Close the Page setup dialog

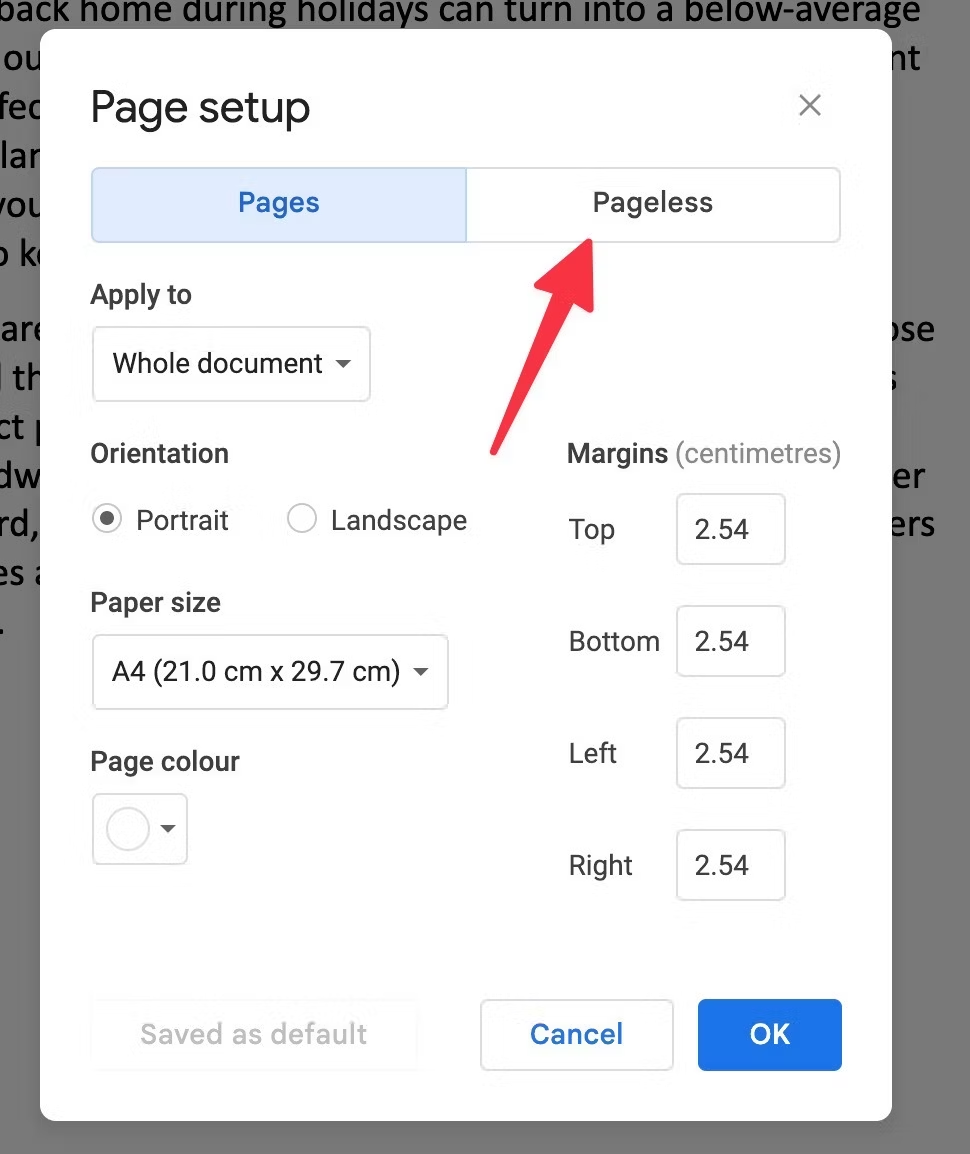coord(809,105)
